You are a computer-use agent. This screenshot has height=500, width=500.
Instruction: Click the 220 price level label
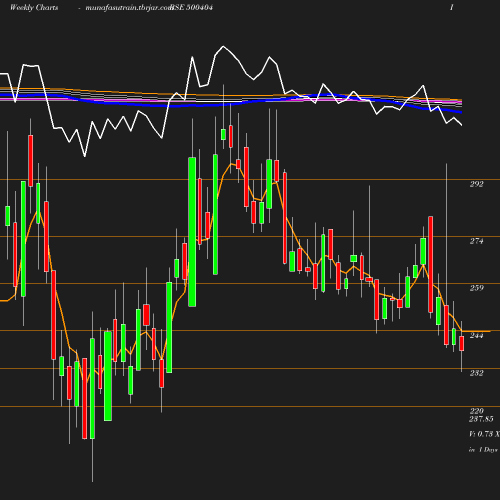click(x=477, y=411)
